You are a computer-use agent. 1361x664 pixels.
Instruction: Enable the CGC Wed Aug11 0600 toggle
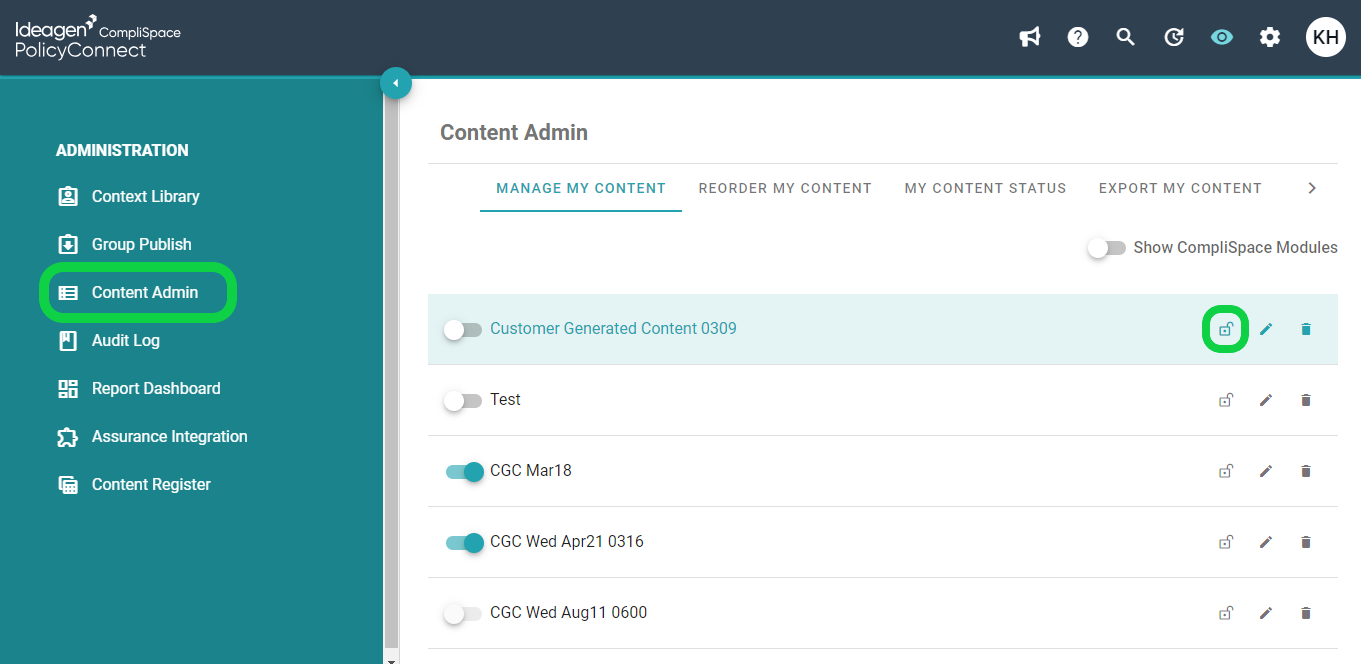tap(463, 613)
